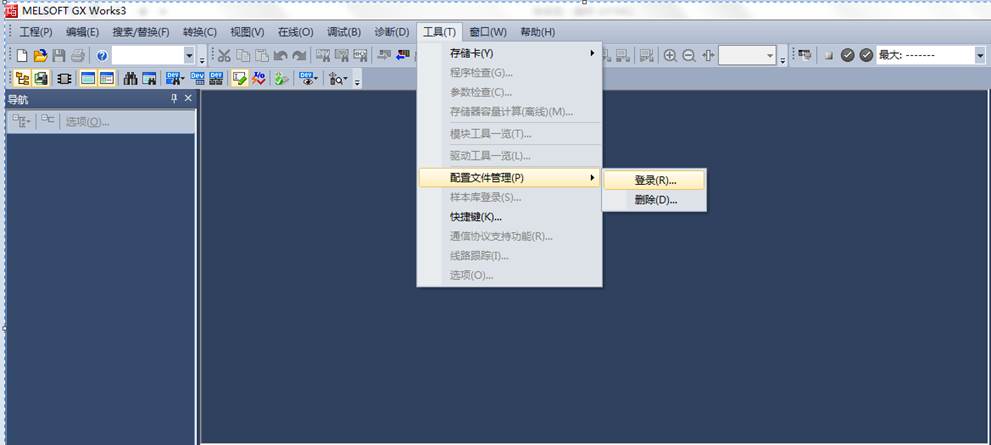Click the zoom in magnifier icon
The image size is (991, 445).
(x=670, y=56)
